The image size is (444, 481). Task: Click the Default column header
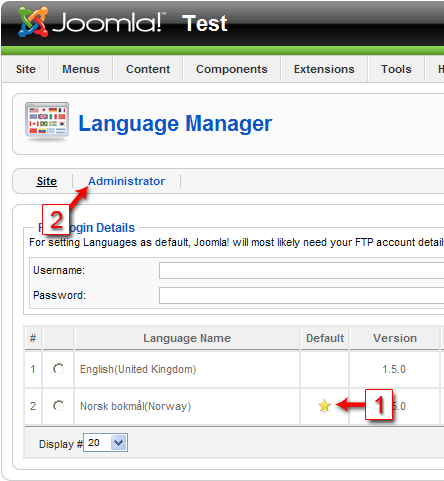click(x=325, y=338)
